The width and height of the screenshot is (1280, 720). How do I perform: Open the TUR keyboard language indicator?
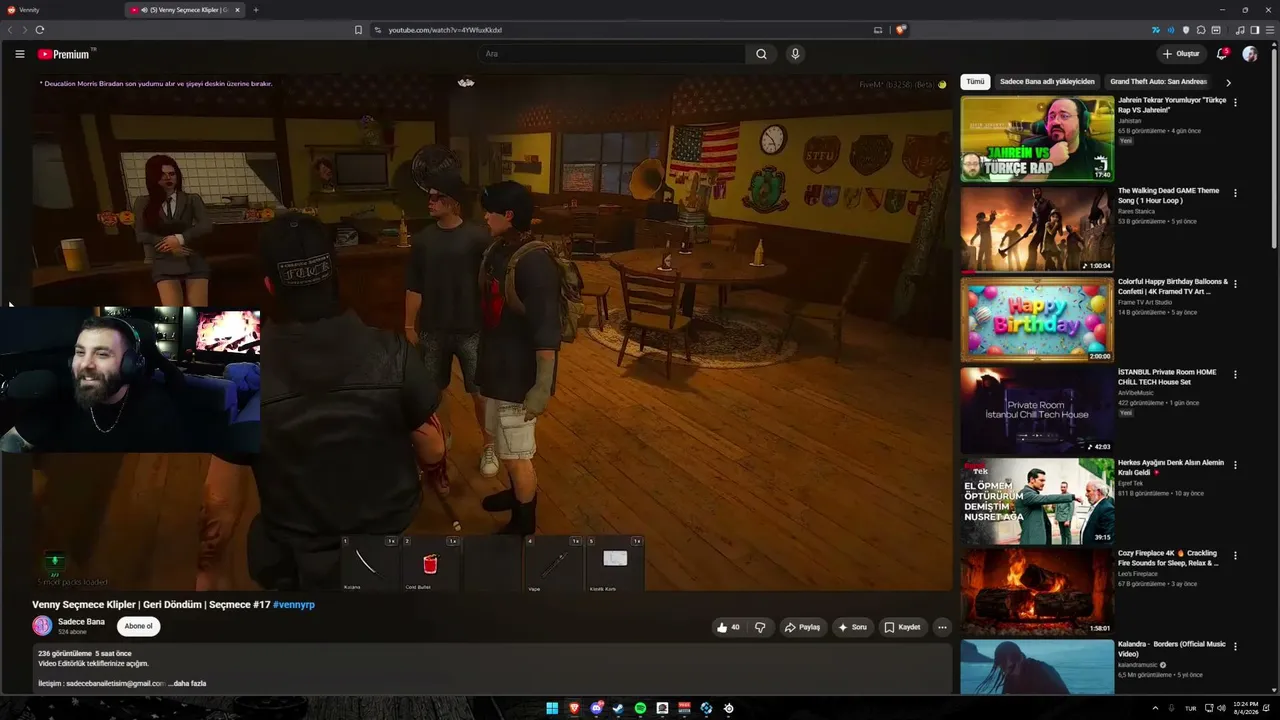(x=1190, y=708)
